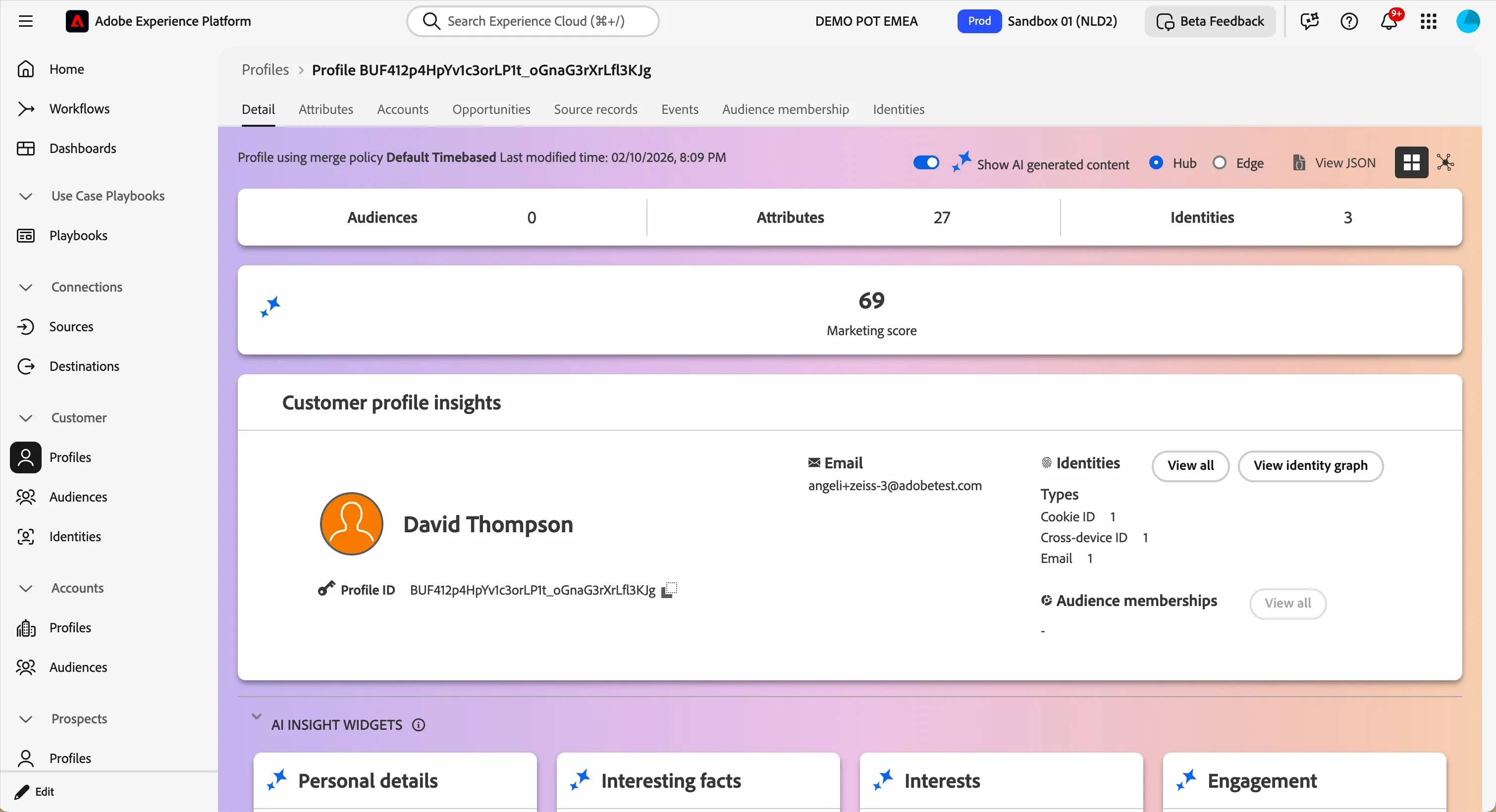Viewport: 1496px width, 812px height.
Task: Click the Adobe logo icon
Action: click(x=77, y=21)
